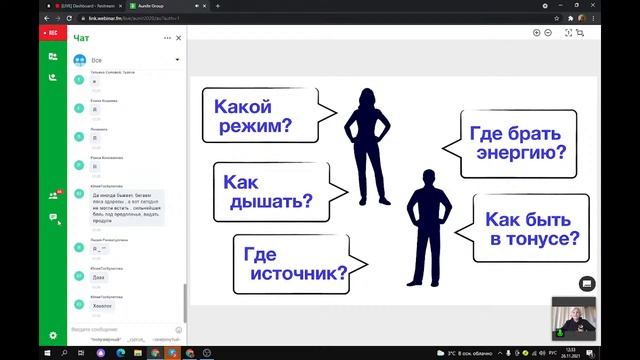Open volume control in system tray

point(542,353)
